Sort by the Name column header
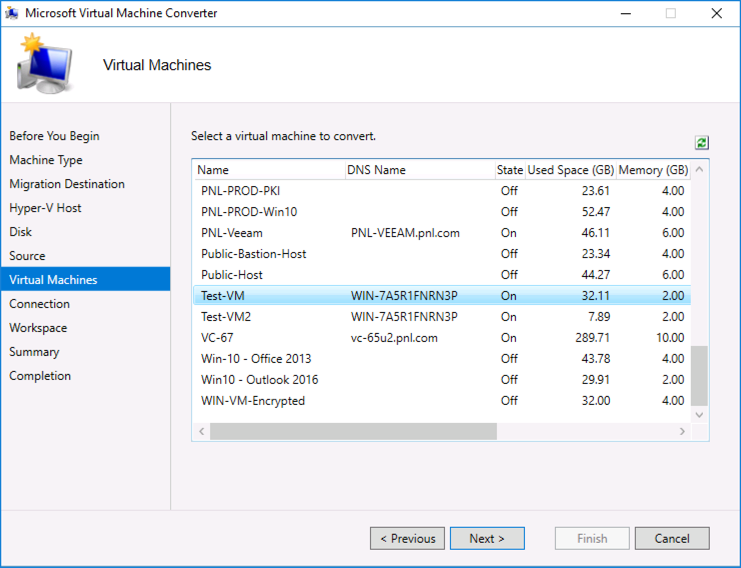This screenshot has width=741, height=568. coord(269,170)
